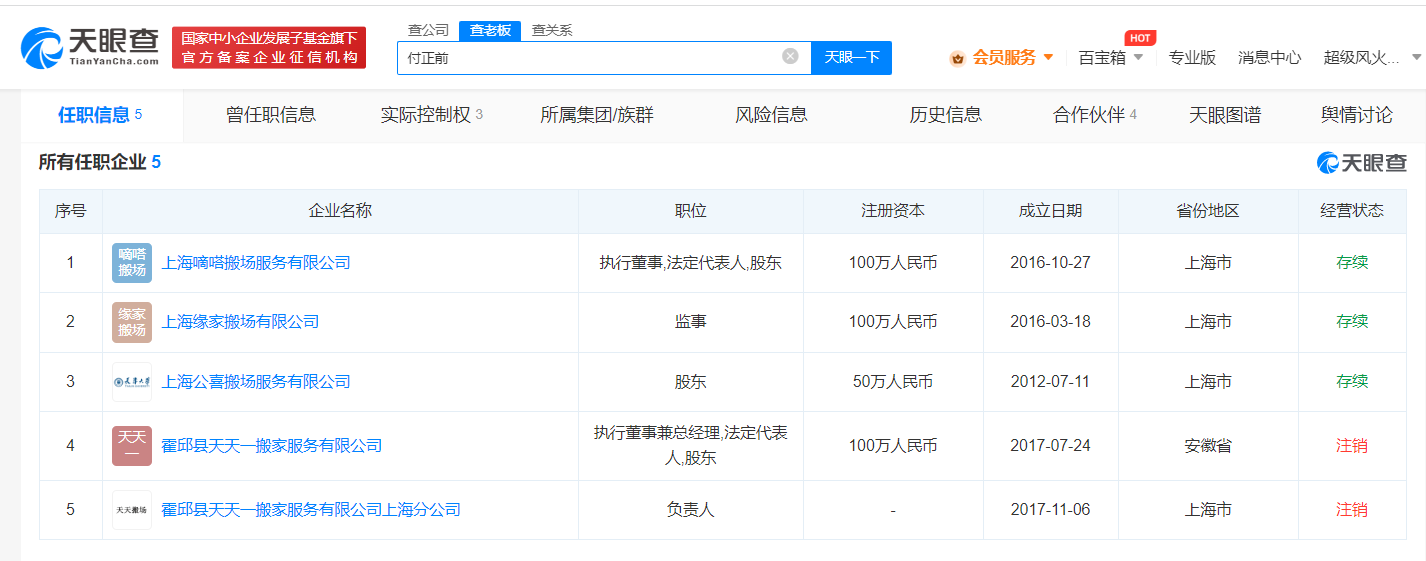Select the date 2012-07-11
This screenshot has height=561, width=1426.
click(1050, 382)
